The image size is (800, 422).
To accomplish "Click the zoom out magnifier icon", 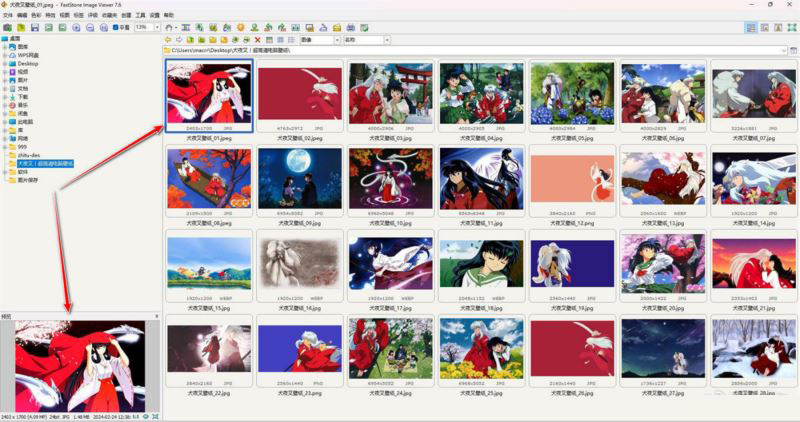I will pos(90,28).
